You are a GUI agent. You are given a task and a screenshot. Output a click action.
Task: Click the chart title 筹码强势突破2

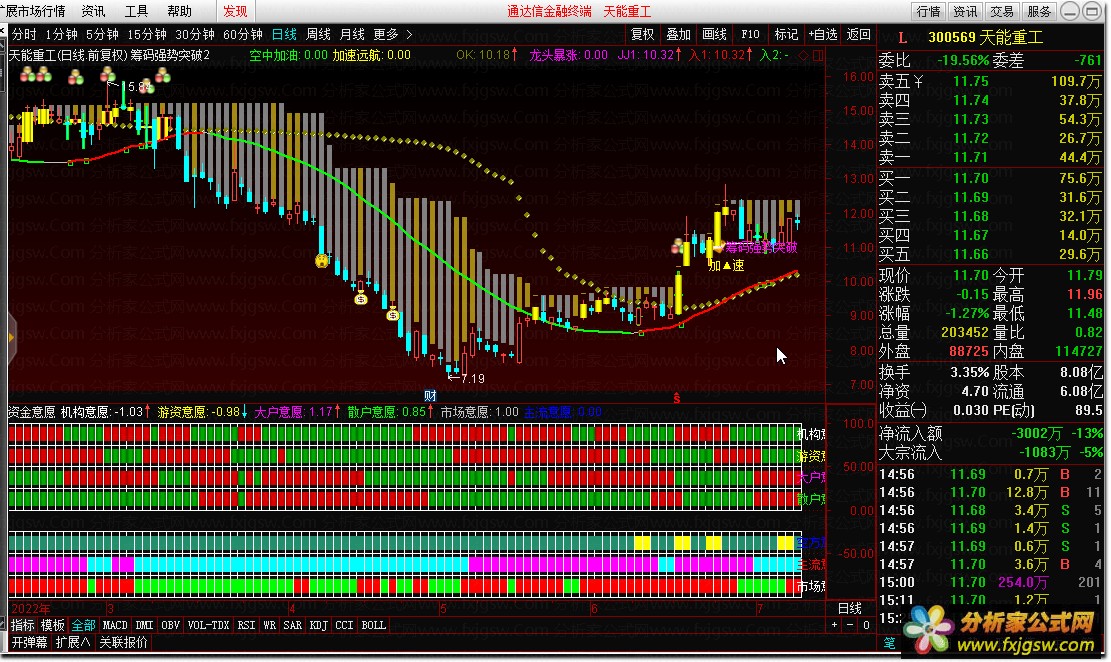pos(170,55)
